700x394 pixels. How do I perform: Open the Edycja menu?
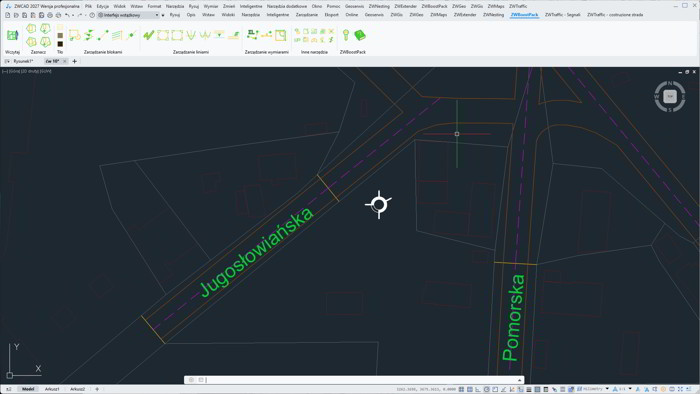(x=103, y=6)
